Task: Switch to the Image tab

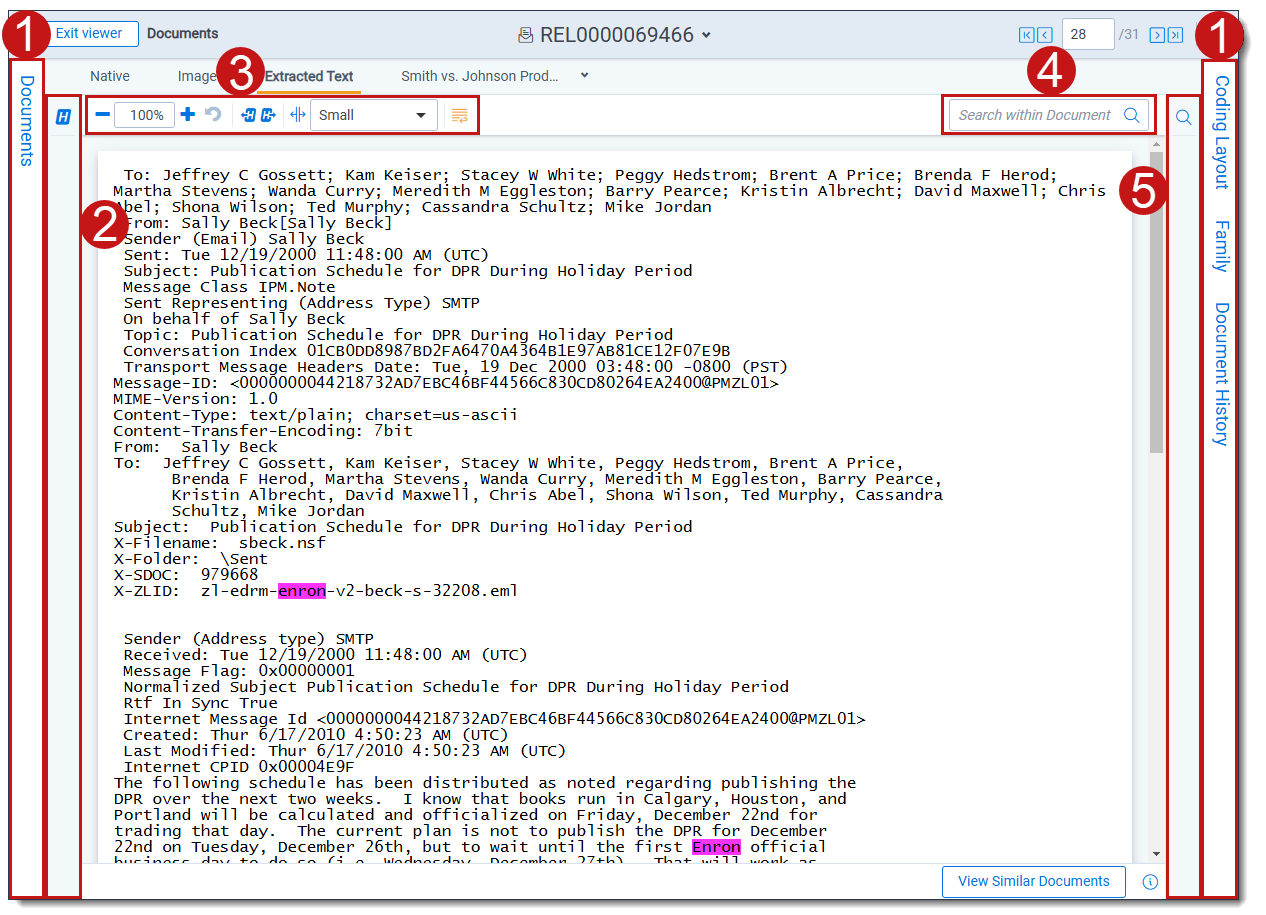Action: pos(197,75)
